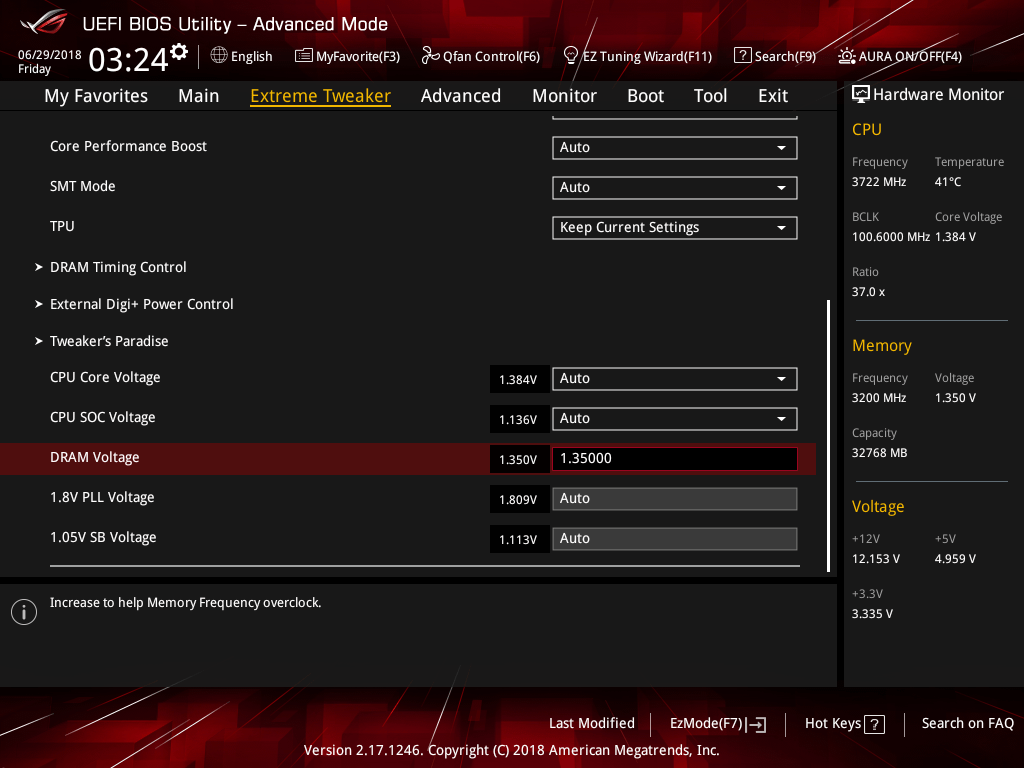The image size is (1024, 768).
Task: Expand Tweaker's Paradise submenu
Action: pos(109,341)
